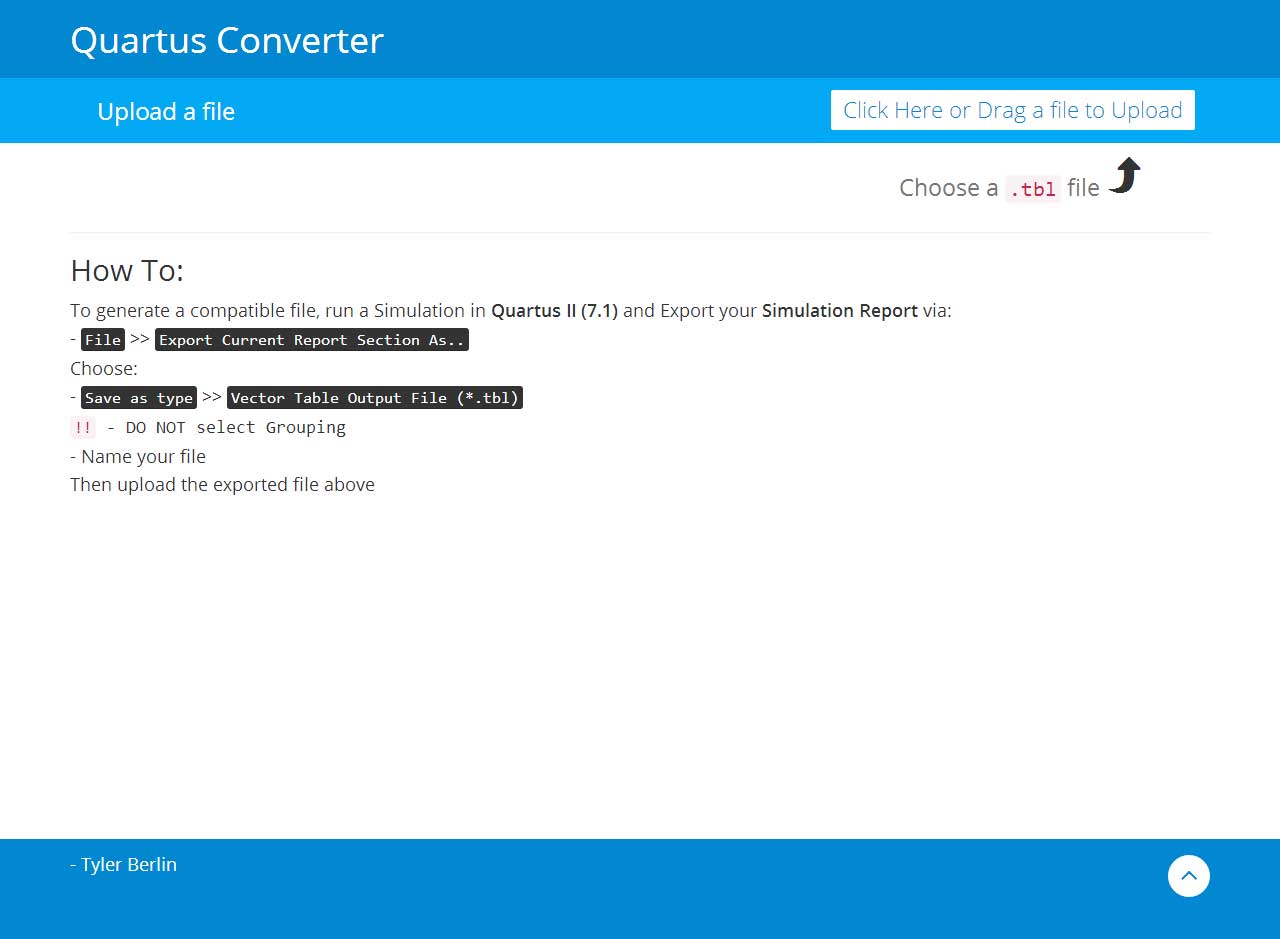
Task: Select the 'Upload a file' heading
Action: (166, 111)
